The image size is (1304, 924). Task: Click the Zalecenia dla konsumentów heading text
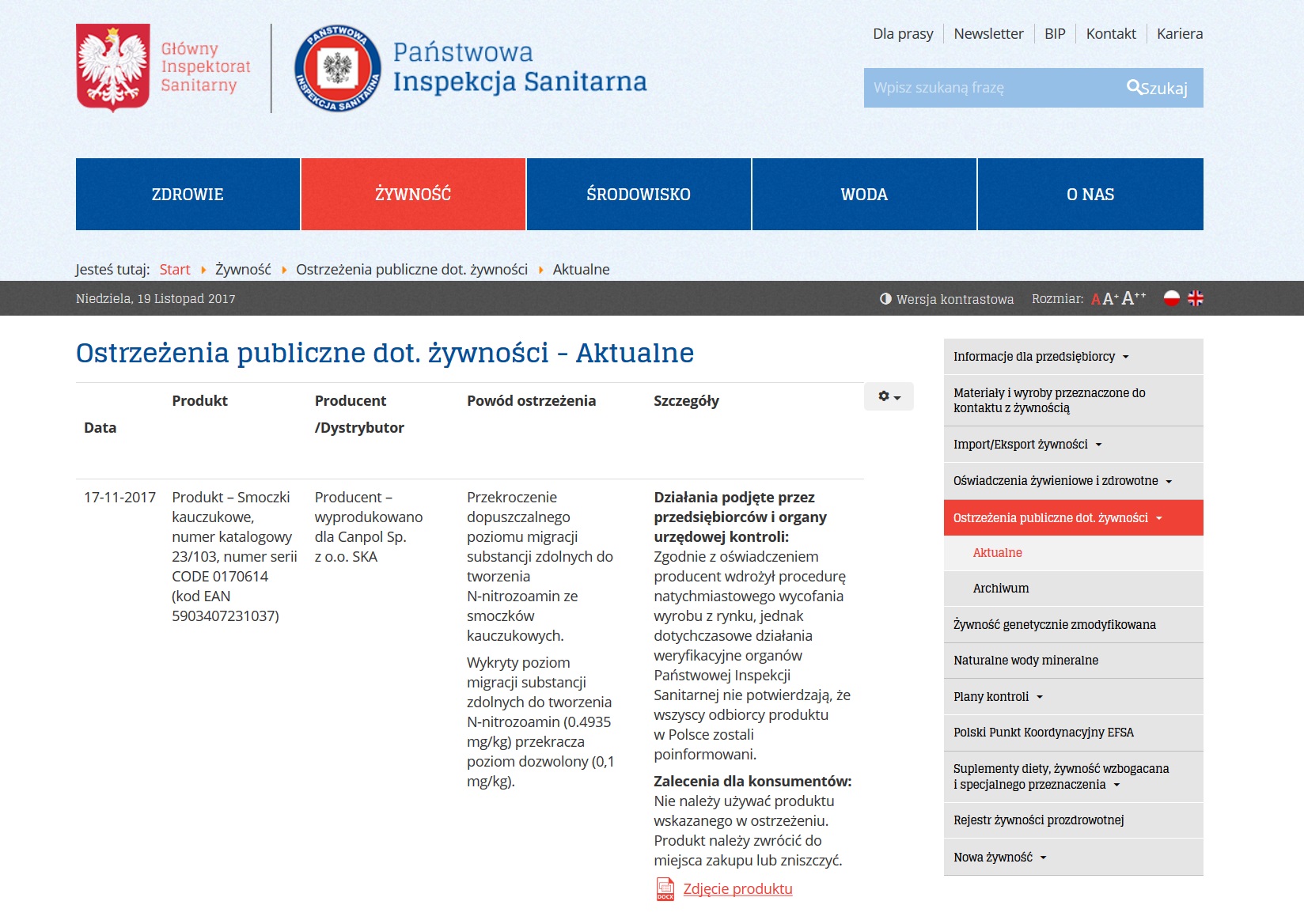[752, 782]
